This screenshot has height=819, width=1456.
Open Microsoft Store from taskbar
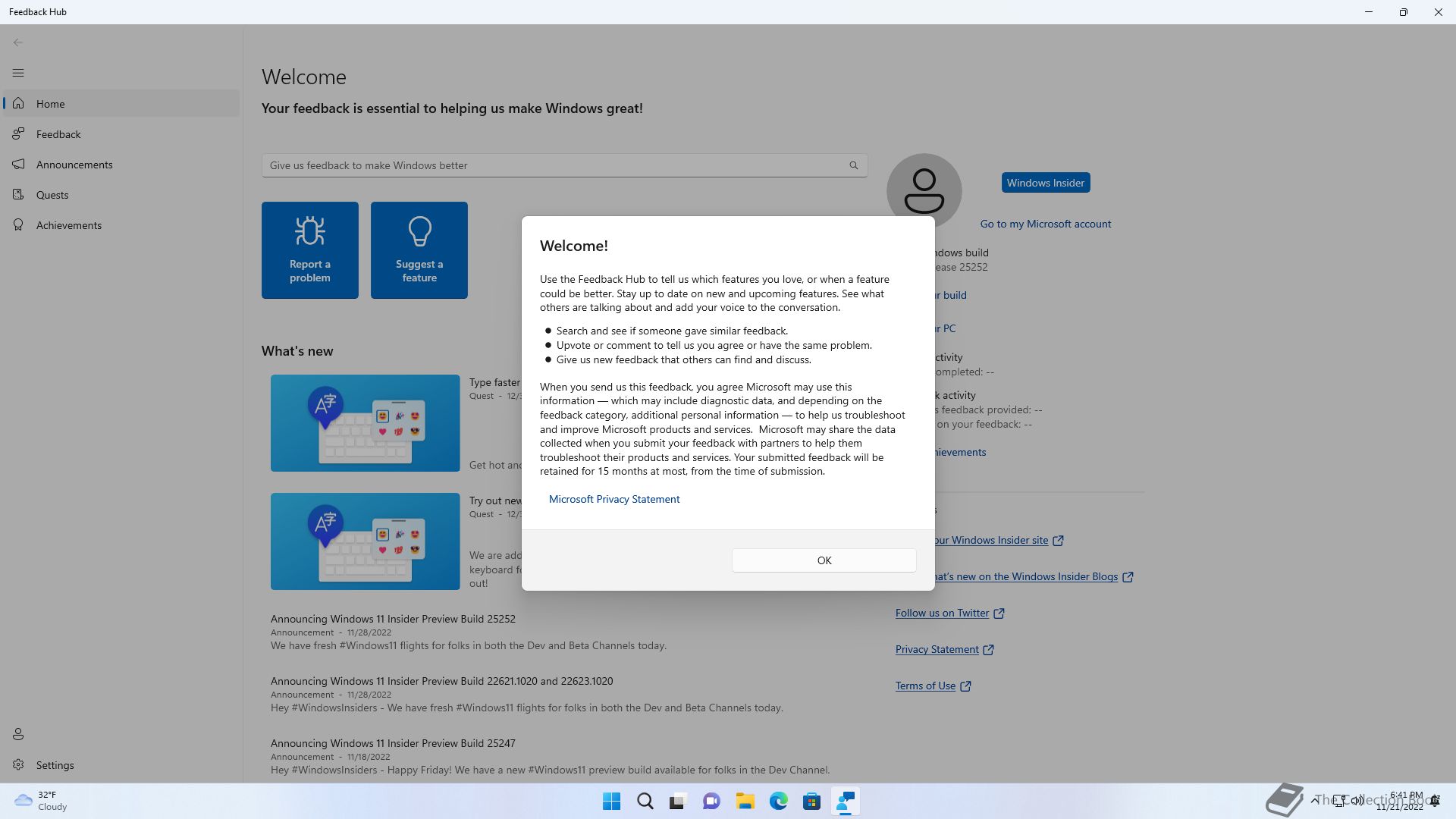pyautogui.click(x=811, y=802)
